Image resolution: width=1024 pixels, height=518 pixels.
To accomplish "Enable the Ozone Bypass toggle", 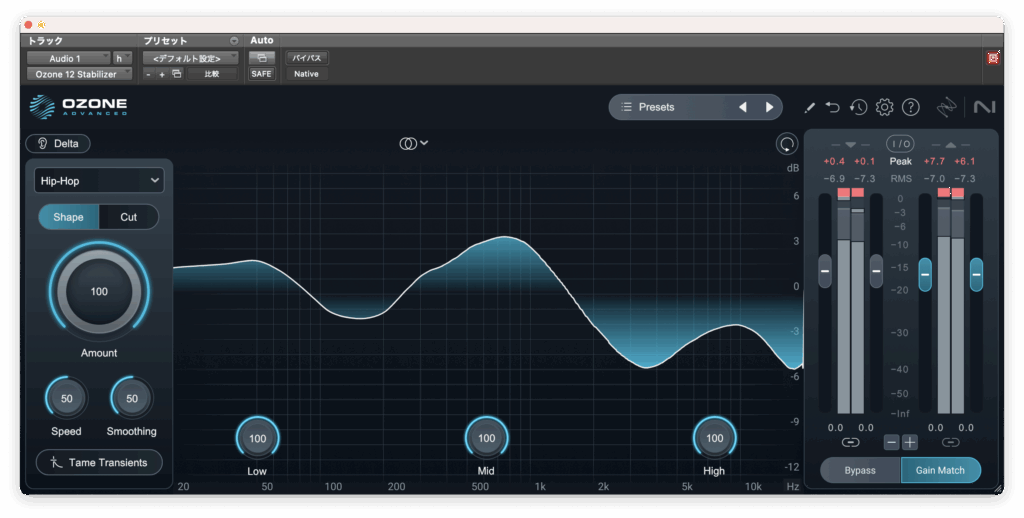I will pyautogui.click(x=859, y=470).
